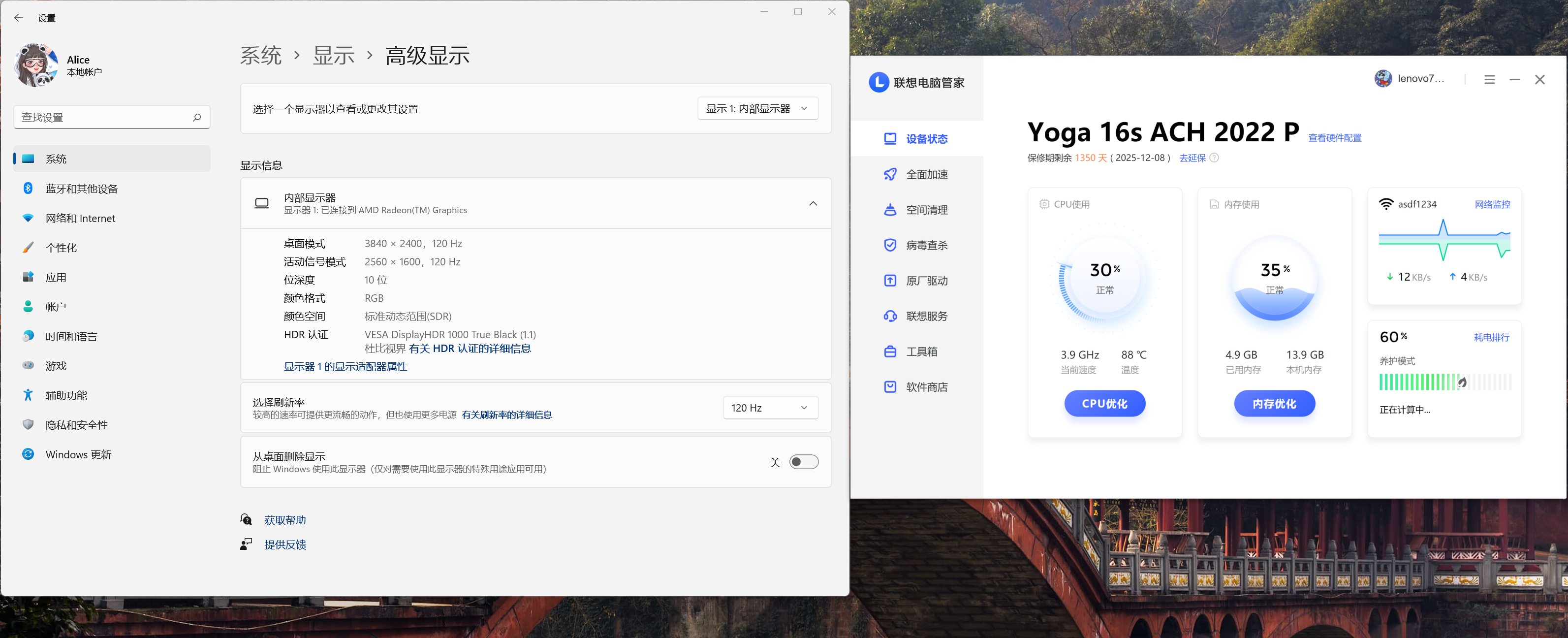The image size is (1568, 638).
Task: Click the Accounts person icon
Action: (28, 306)
